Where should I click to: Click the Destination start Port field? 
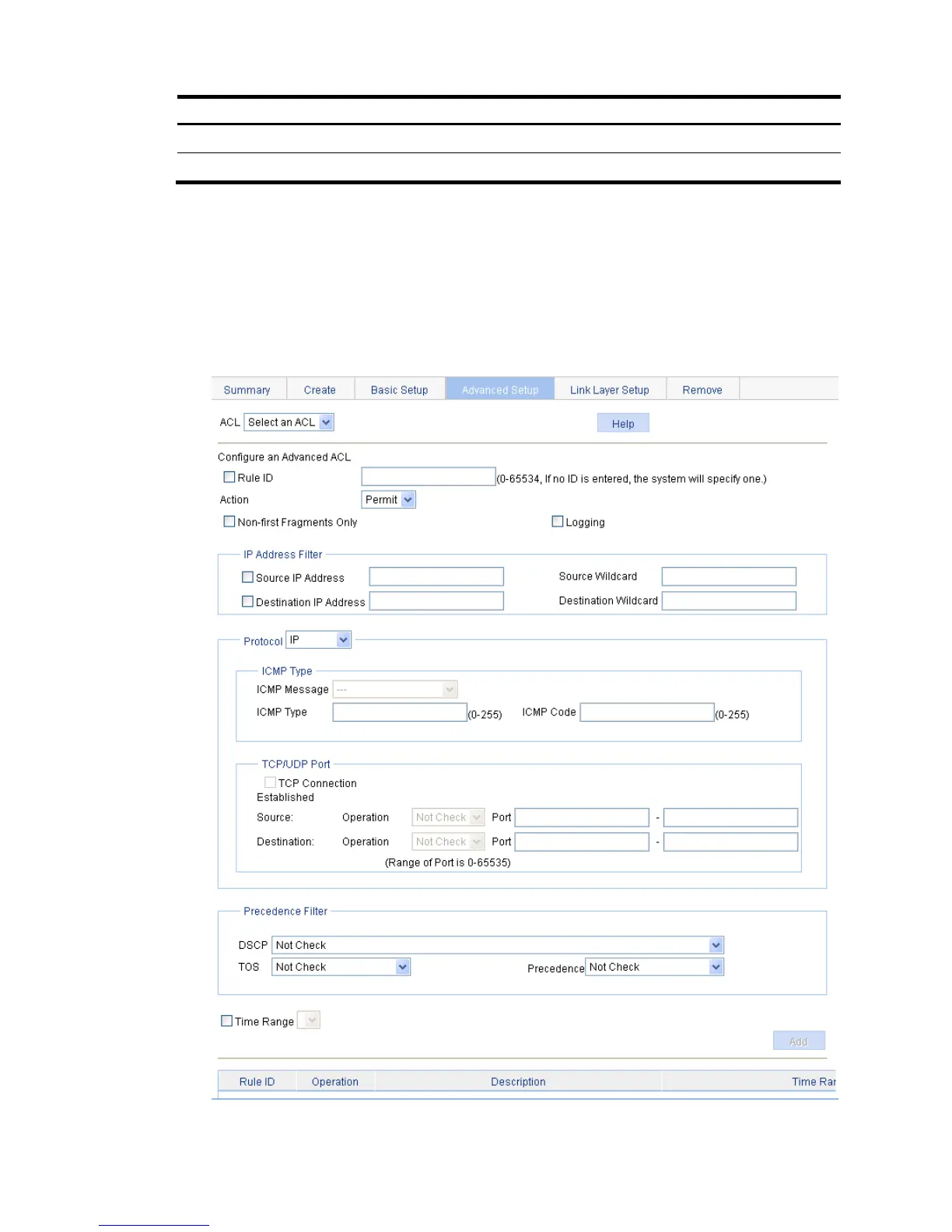tap(582, 842)
